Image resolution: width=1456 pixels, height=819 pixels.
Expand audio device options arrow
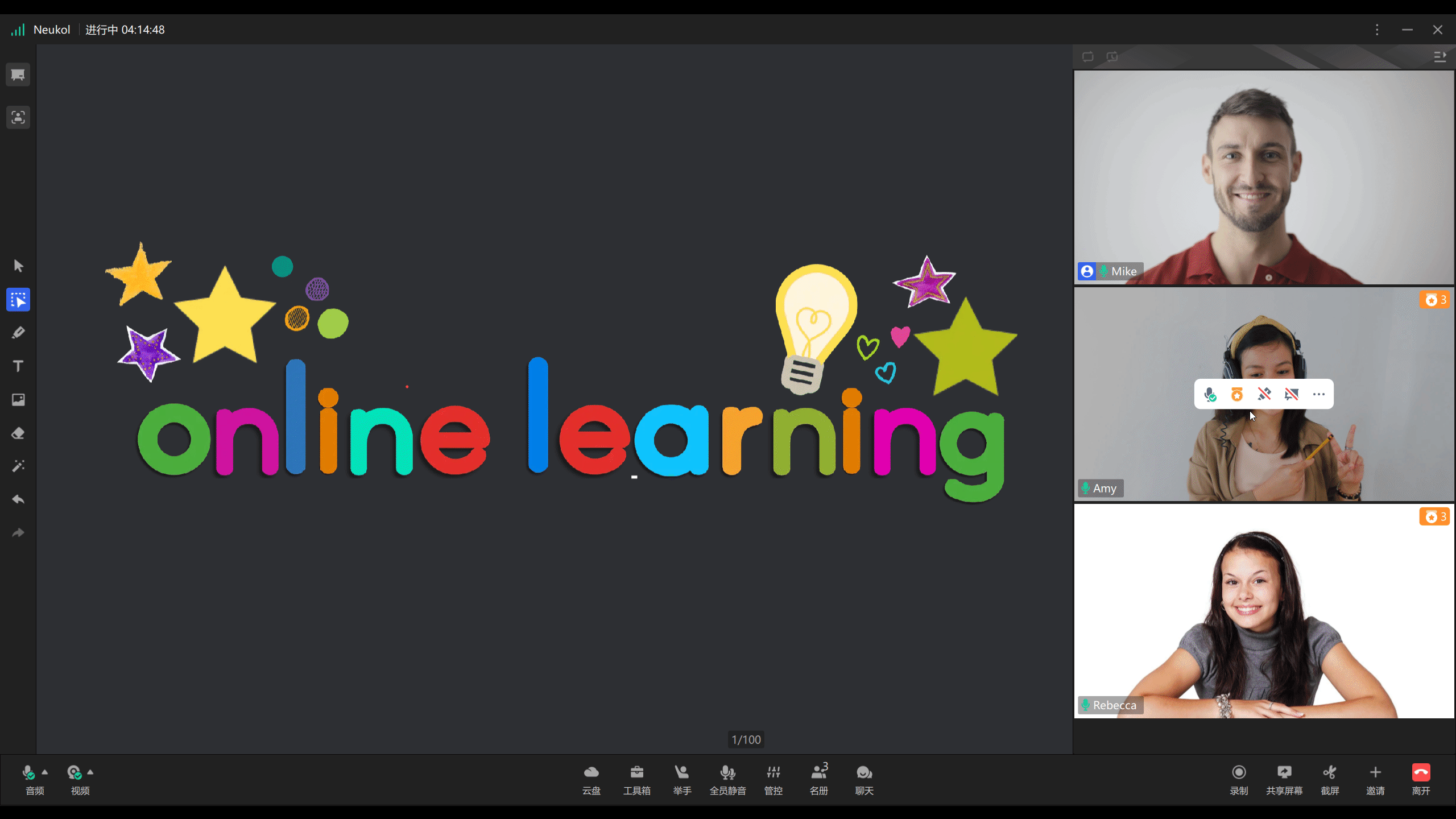(45, 772)
